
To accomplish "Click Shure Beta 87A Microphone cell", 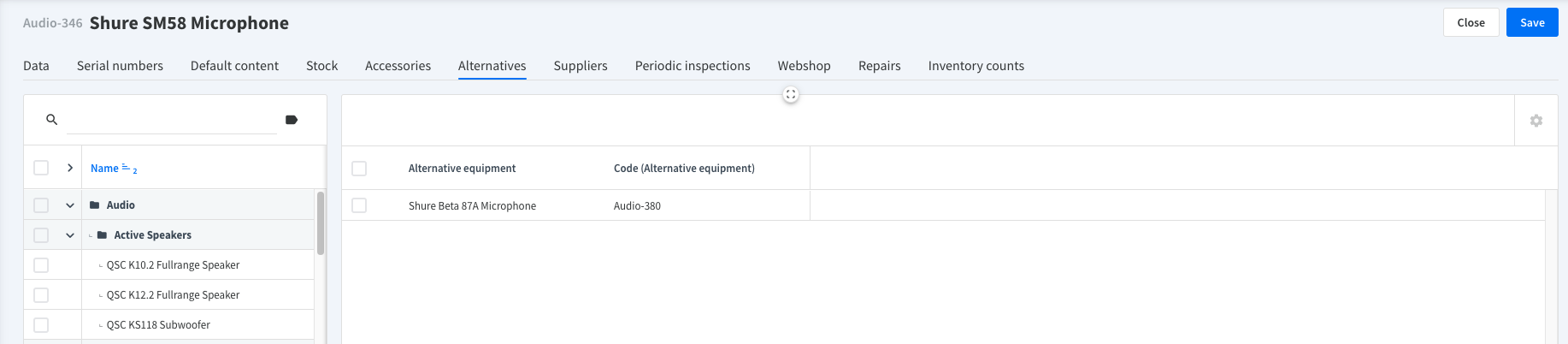I will tap(472, 206).
